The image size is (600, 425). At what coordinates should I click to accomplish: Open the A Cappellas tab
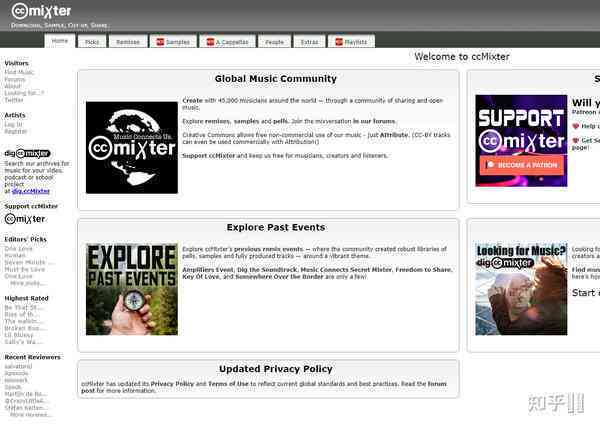[228, 42]
